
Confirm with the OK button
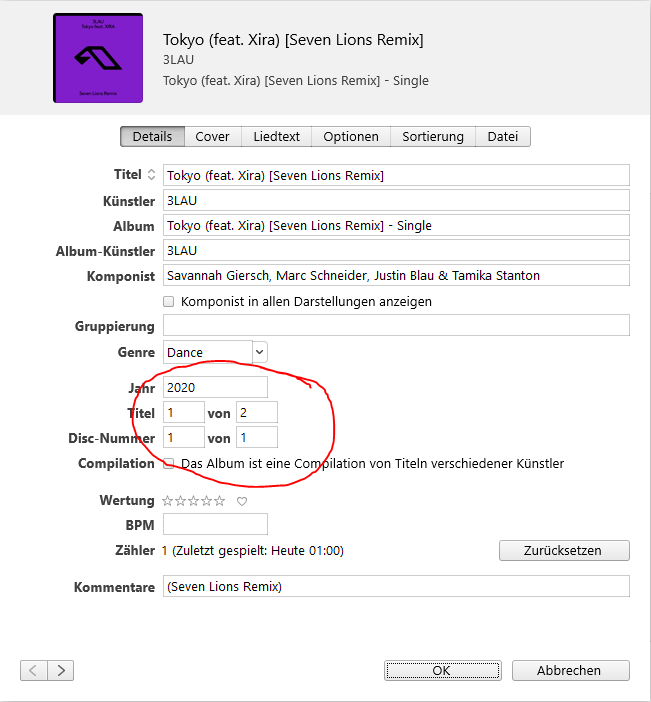coord(443,671)
